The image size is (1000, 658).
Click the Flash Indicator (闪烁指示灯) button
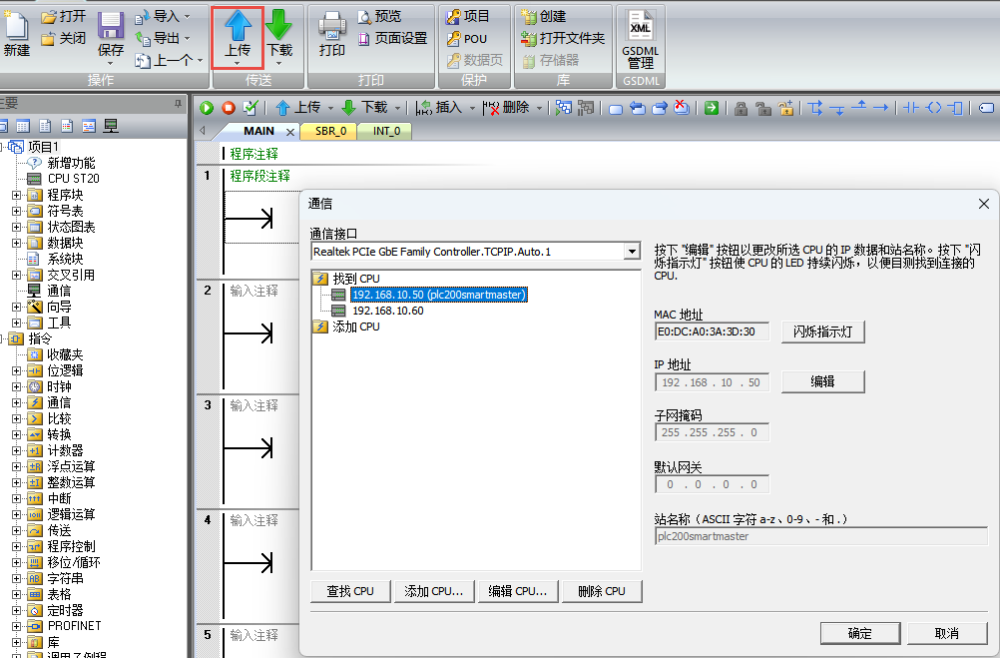click(x=822, y=331)
